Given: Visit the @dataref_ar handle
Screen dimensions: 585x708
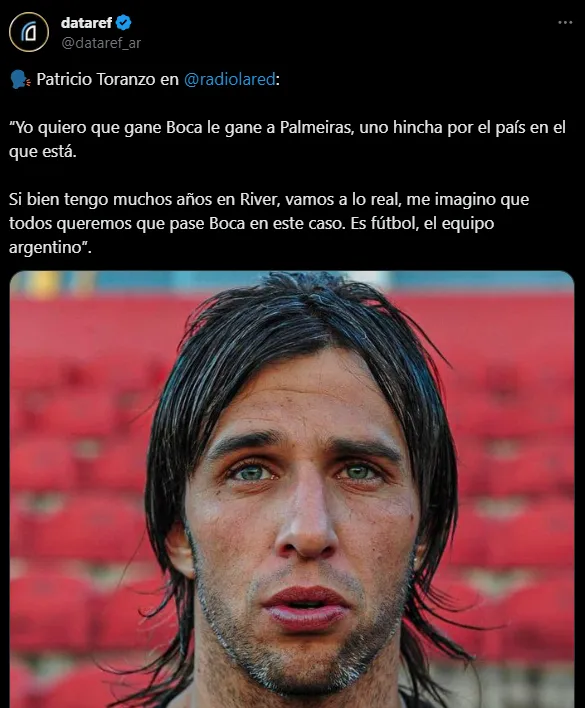Looking at the screenshot, I should pyautogui.click(x=101, y=43).
